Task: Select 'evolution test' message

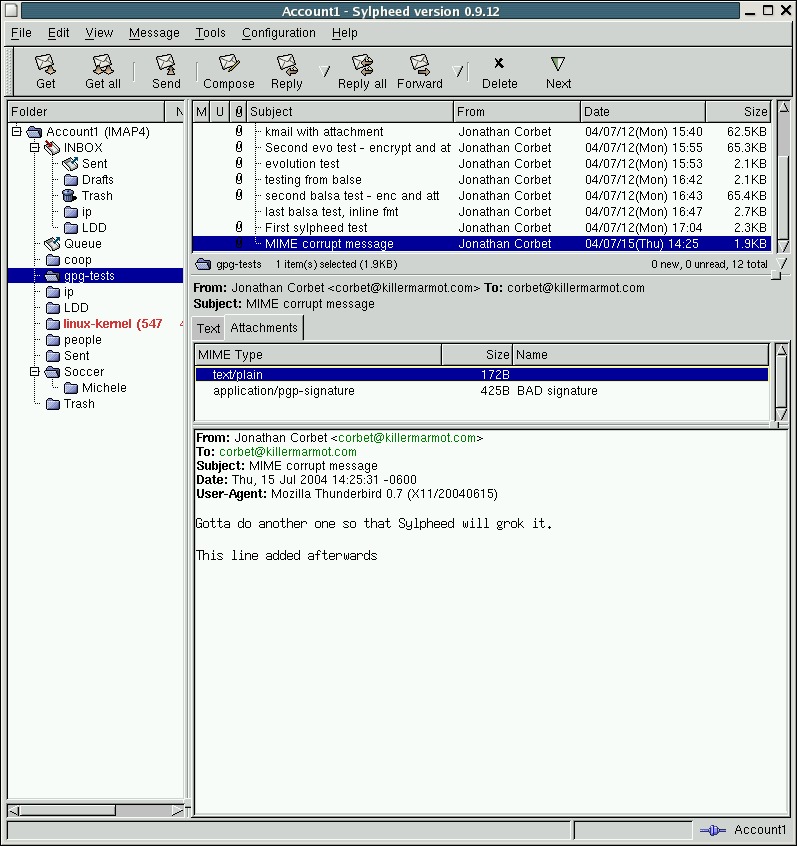Action: click(481, 163)
